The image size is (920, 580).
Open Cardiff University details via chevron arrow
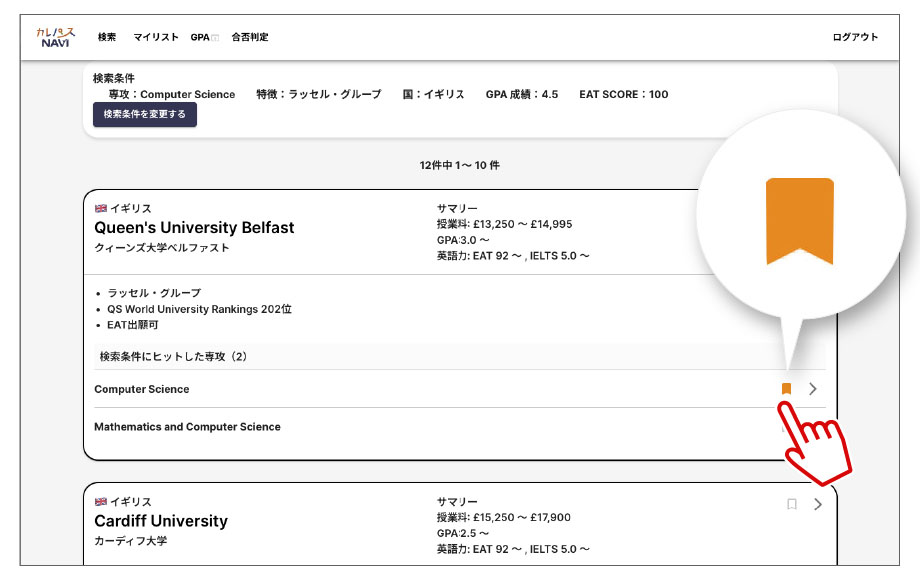[818, 505]
